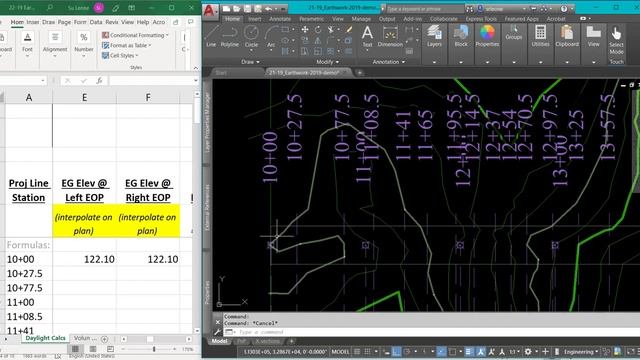Click the Move tool in Modify panel
This screenshot has width=640, height=360.
(x=304, y=29)
